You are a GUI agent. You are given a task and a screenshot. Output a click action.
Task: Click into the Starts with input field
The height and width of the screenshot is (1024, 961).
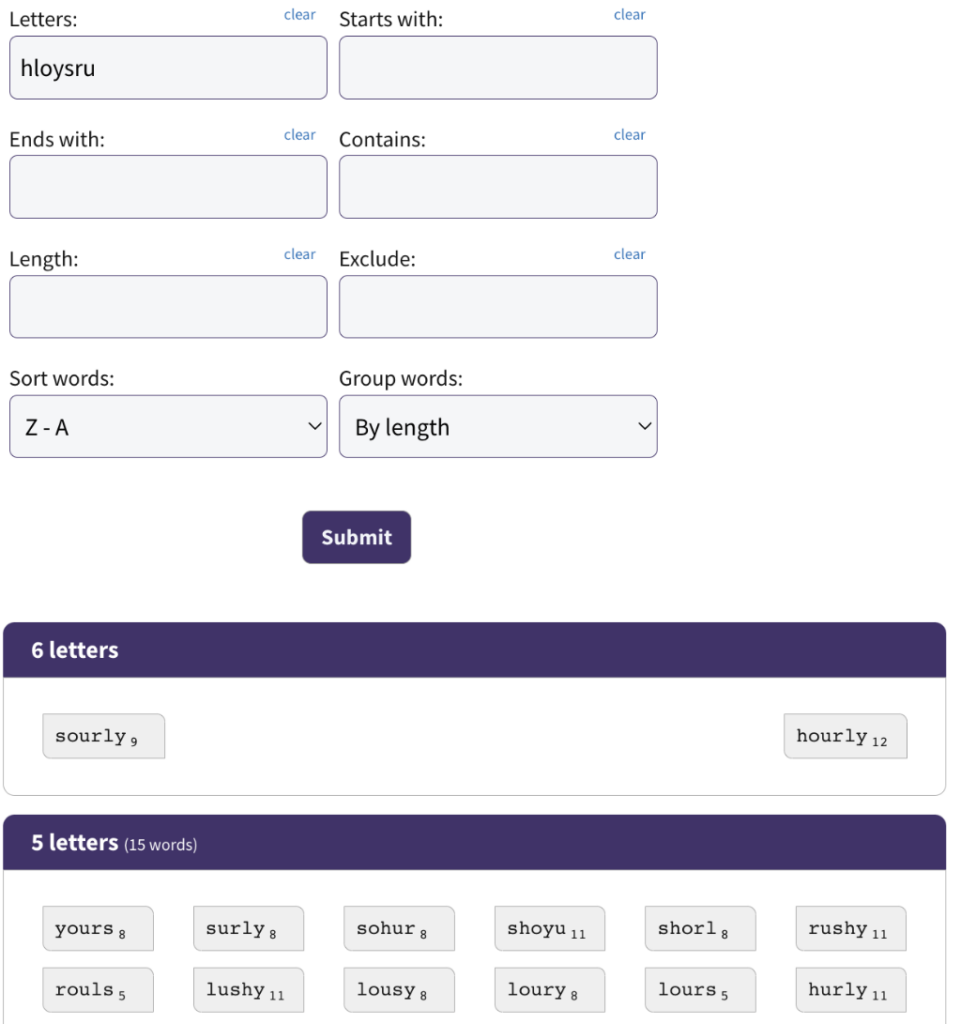click(498, 68)
